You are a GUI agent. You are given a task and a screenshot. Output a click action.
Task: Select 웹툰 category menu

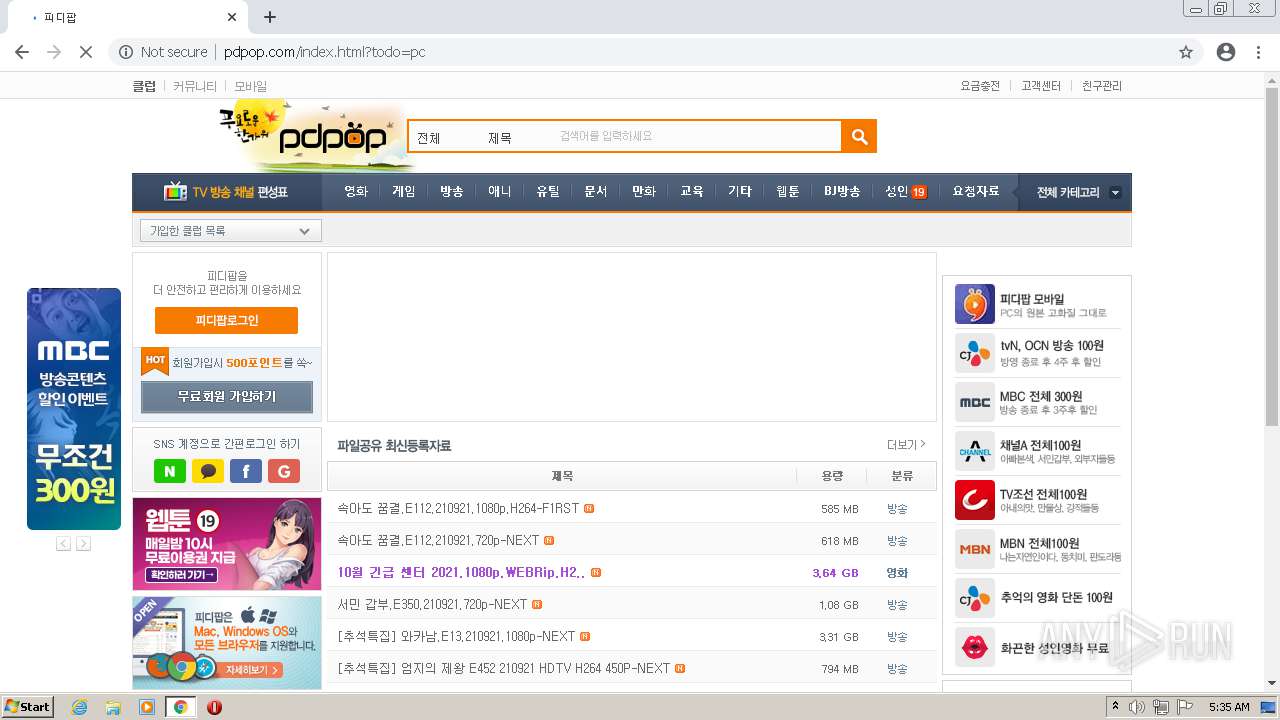pyautogui.click(x=788, y=191)
